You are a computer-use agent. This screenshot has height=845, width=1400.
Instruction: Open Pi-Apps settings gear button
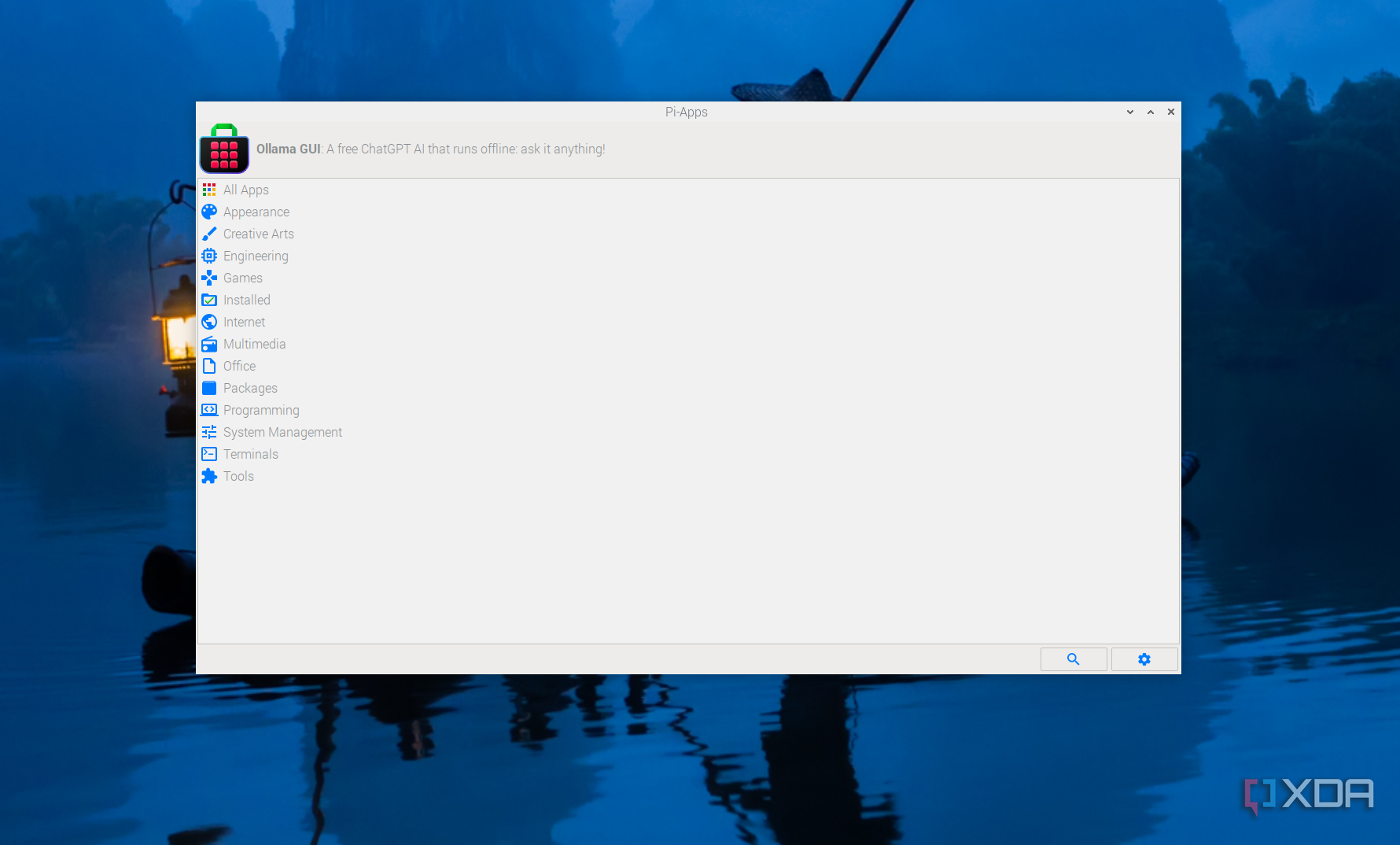(x=1144, y=659)
